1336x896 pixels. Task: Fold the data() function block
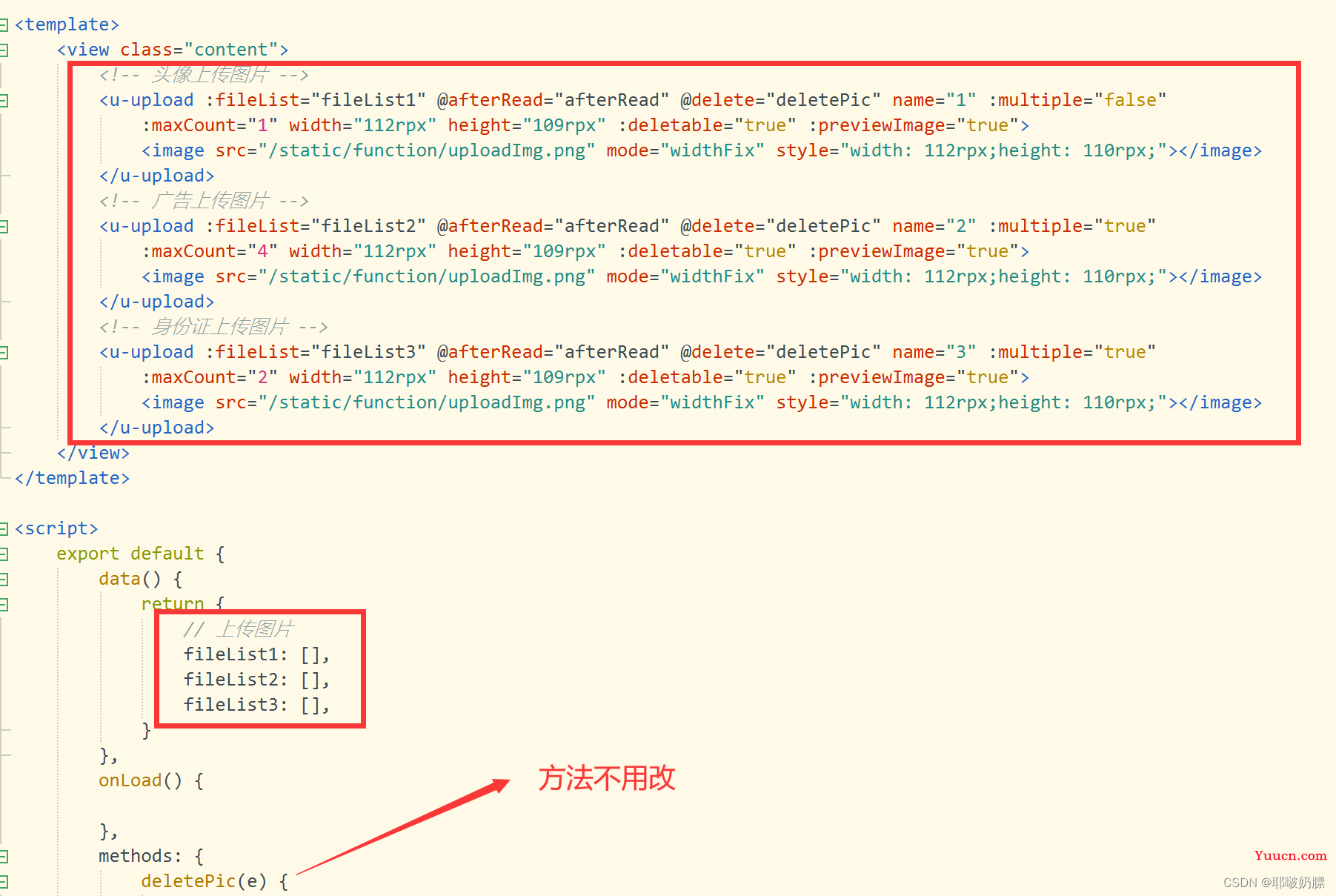click(x=4, y=580)
